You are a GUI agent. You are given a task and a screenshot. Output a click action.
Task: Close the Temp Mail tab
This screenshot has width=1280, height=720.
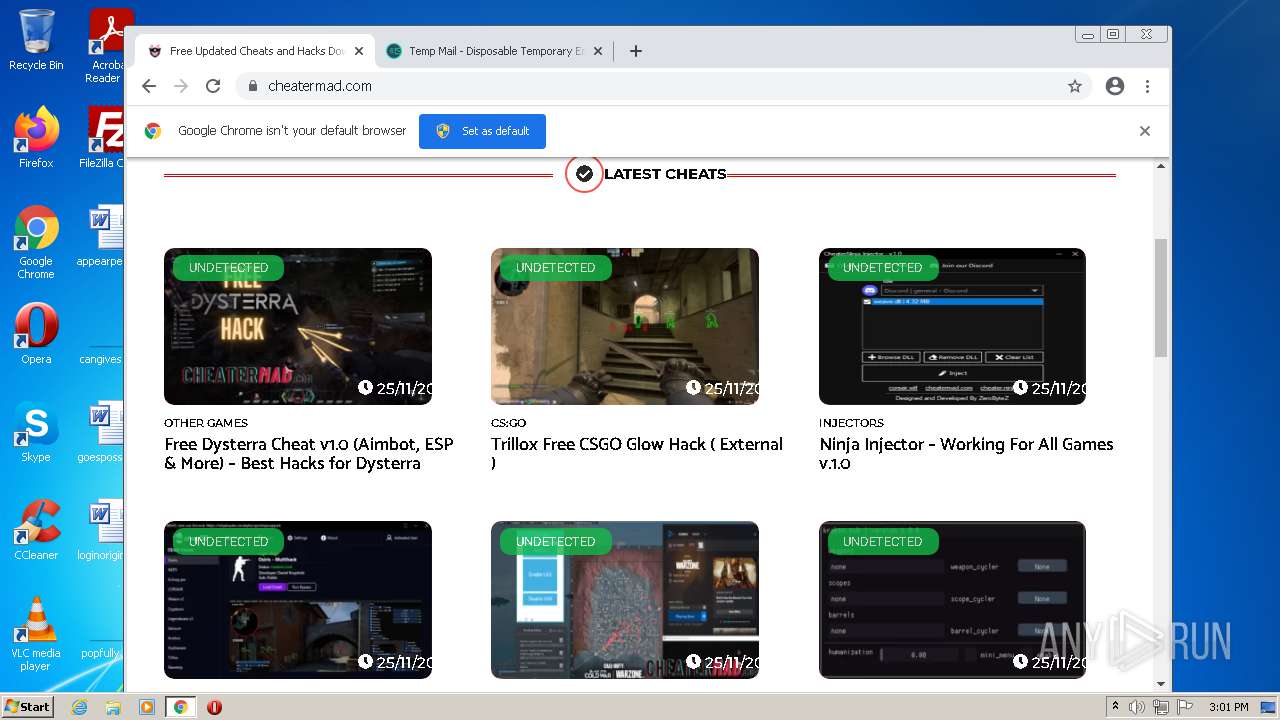598,51
